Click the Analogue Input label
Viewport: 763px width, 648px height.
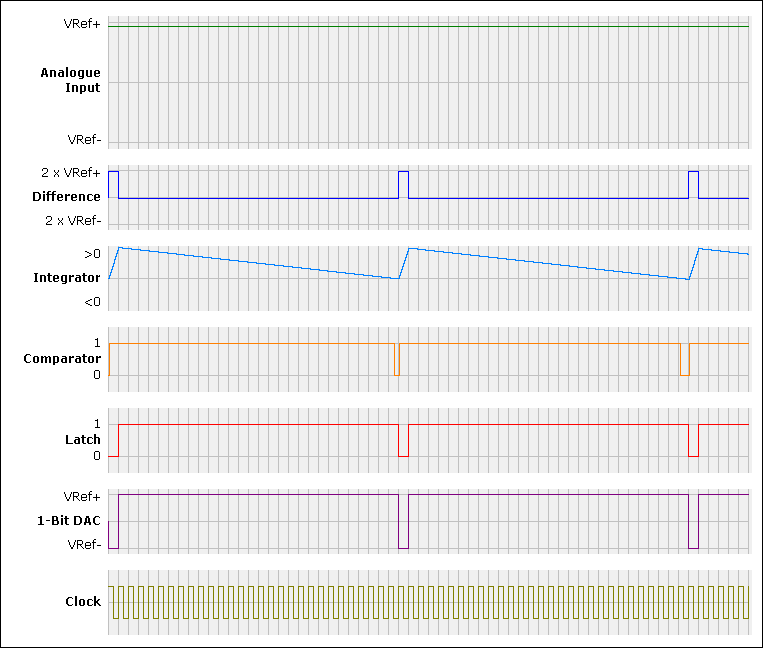pos(71,80)
